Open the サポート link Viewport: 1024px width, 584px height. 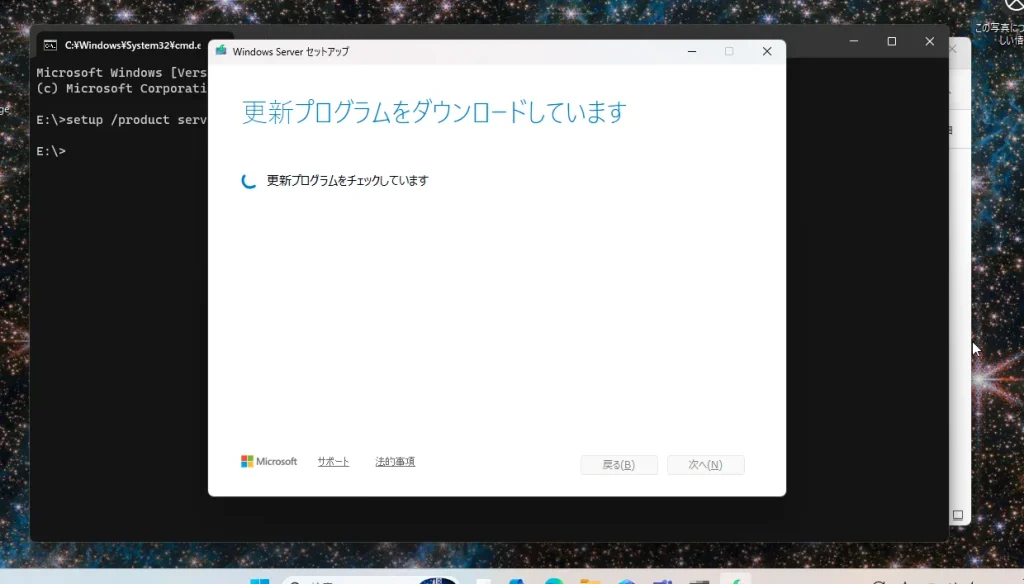tap(333, 462)
